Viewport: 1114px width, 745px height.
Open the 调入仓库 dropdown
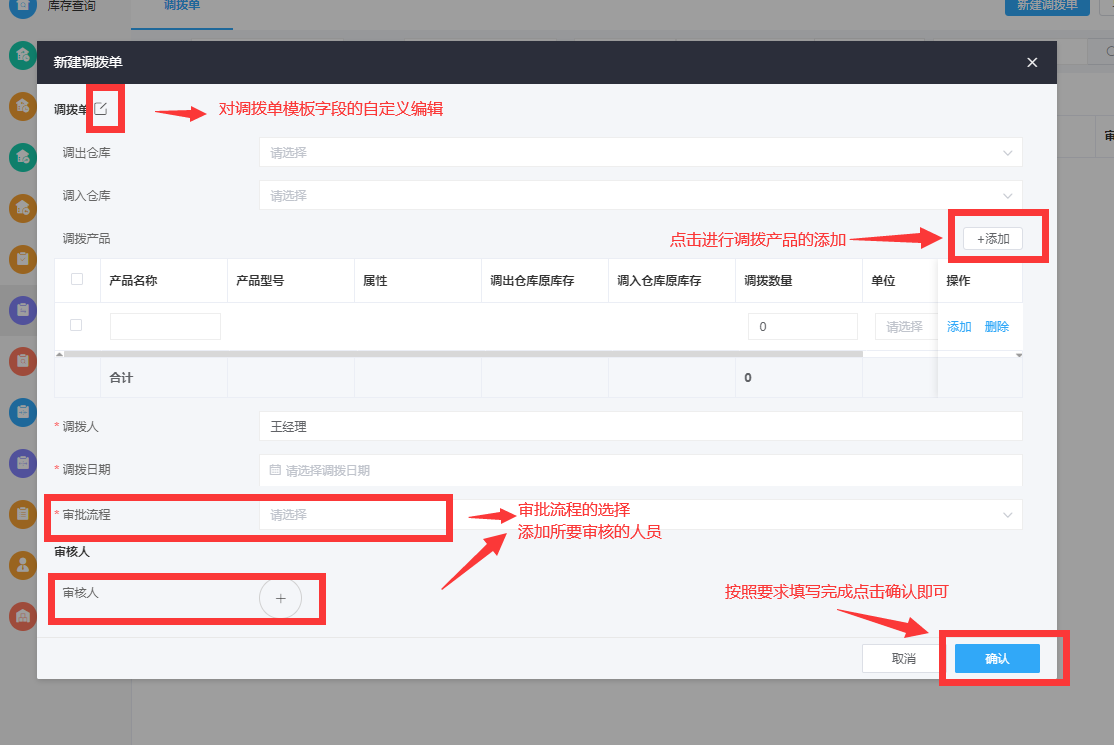coord(640,195)
